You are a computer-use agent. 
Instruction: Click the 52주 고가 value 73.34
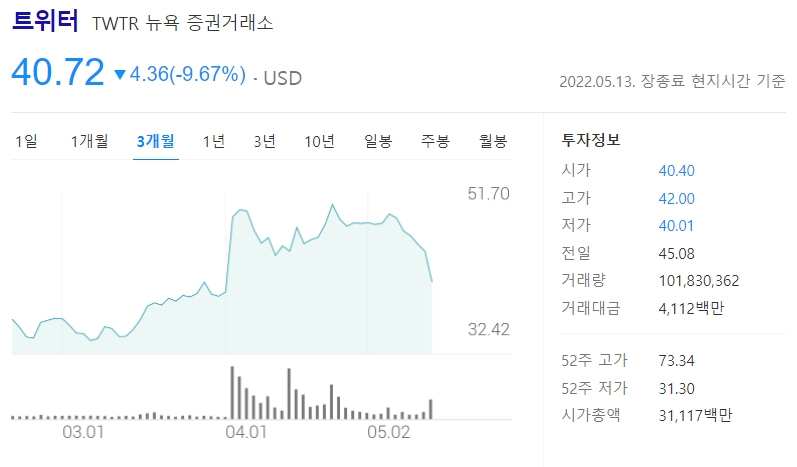[677, 361]
